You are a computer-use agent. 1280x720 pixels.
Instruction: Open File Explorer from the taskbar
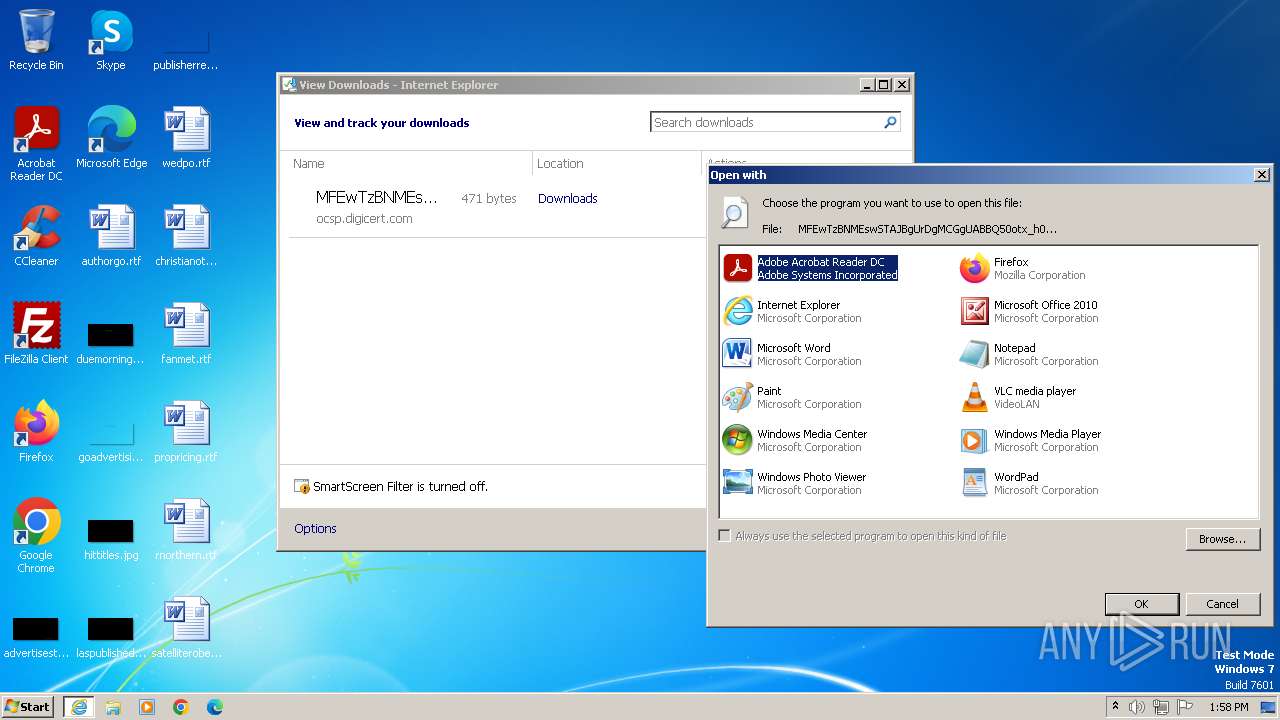click(113, 707)
